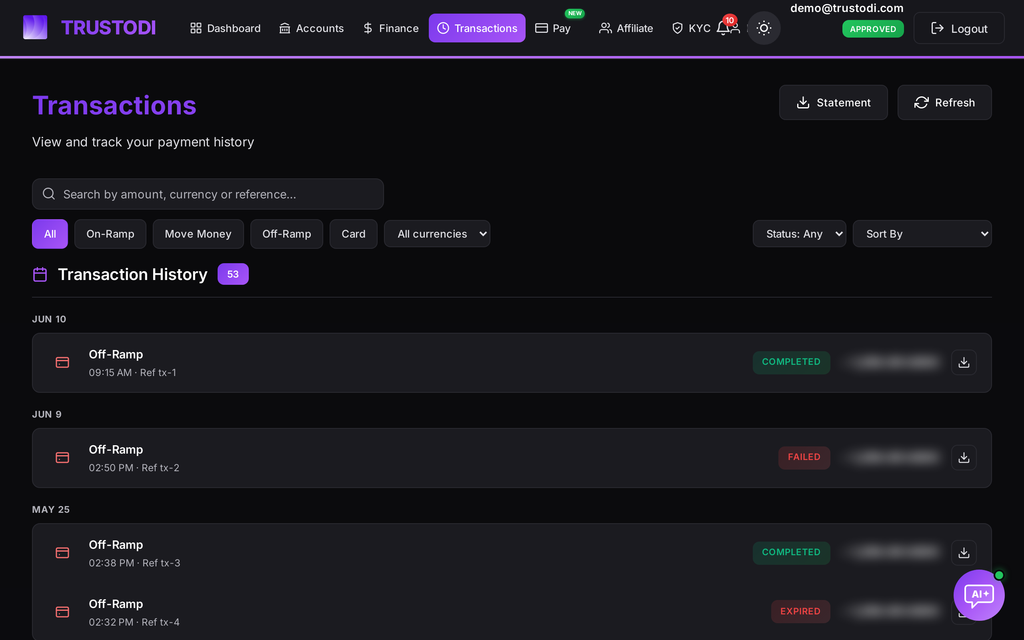
Task: Open the KYC section
Action: [x=691, y=28]
